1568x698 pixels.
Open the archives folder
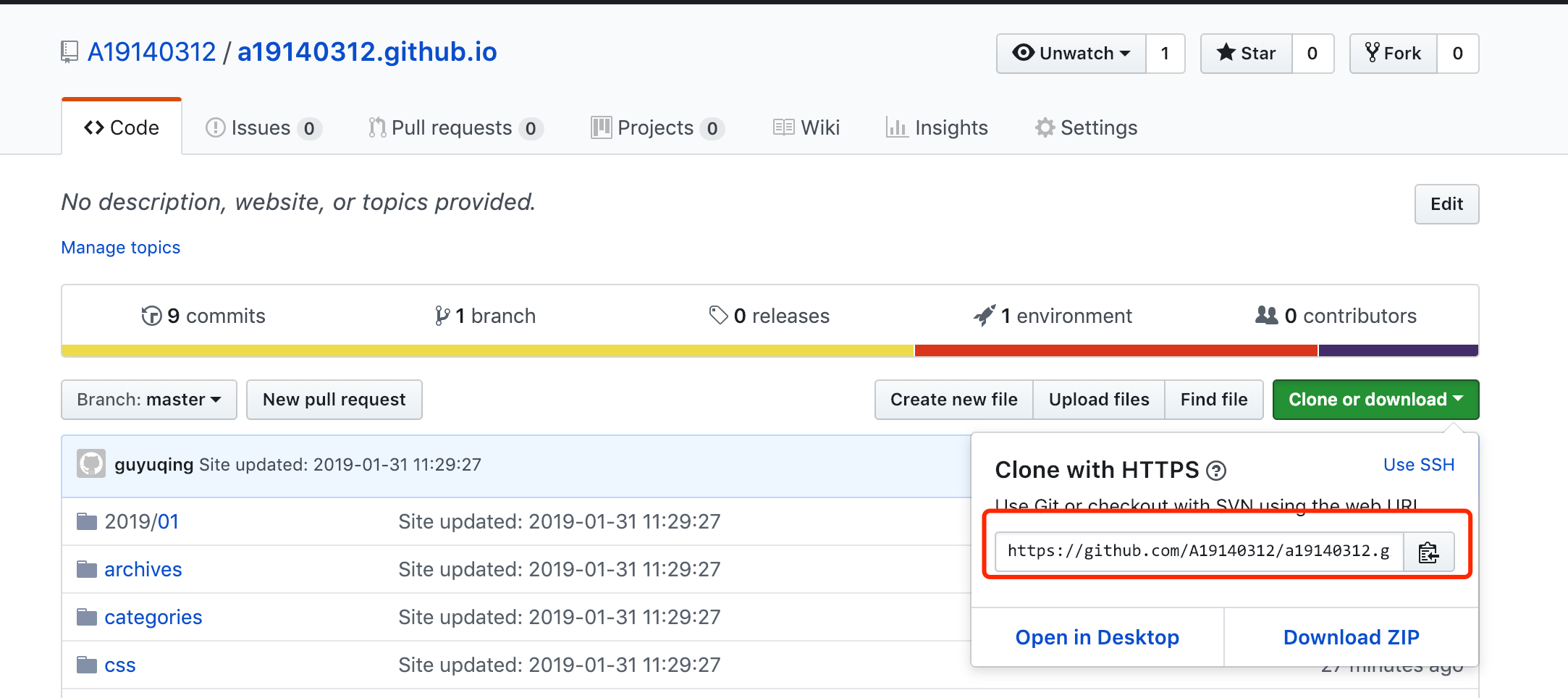(143, 570)
